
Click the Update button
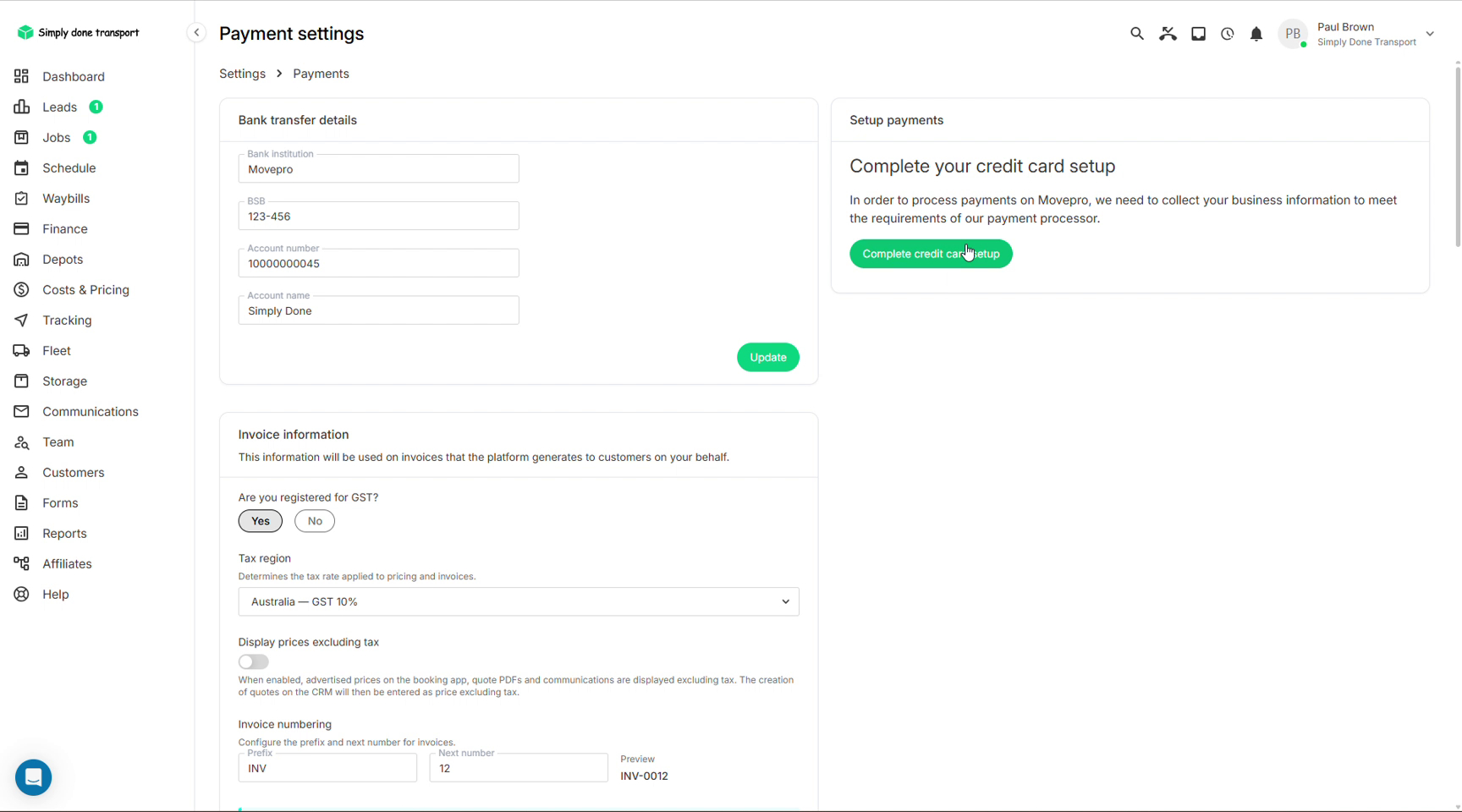(768, 357)
